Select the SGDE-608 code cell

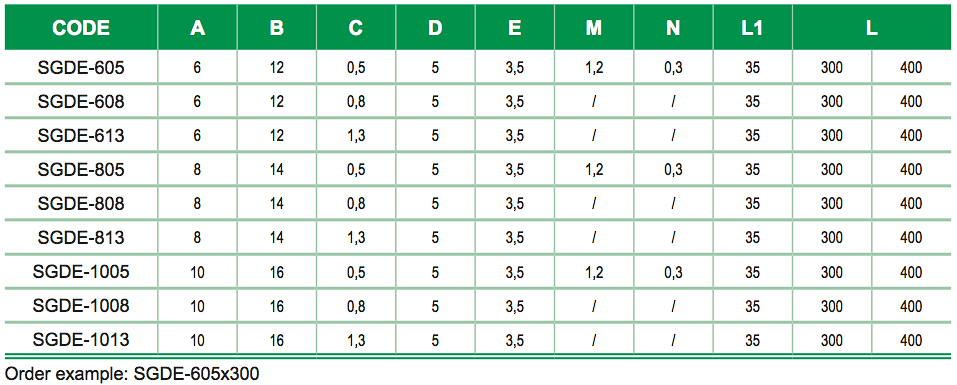pos(81,101)
